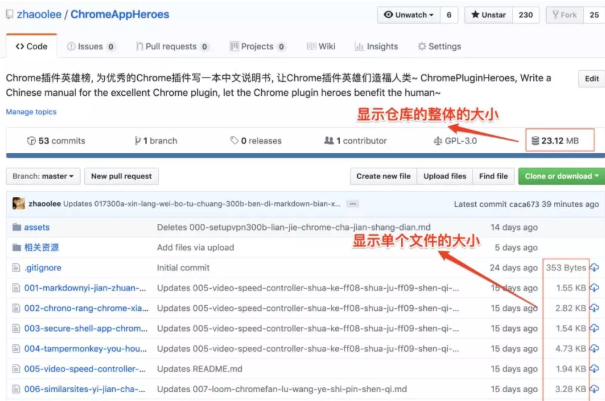Open Clone or download dropdown
Viewport: 605px width, 401px height.
click(561, 176)
